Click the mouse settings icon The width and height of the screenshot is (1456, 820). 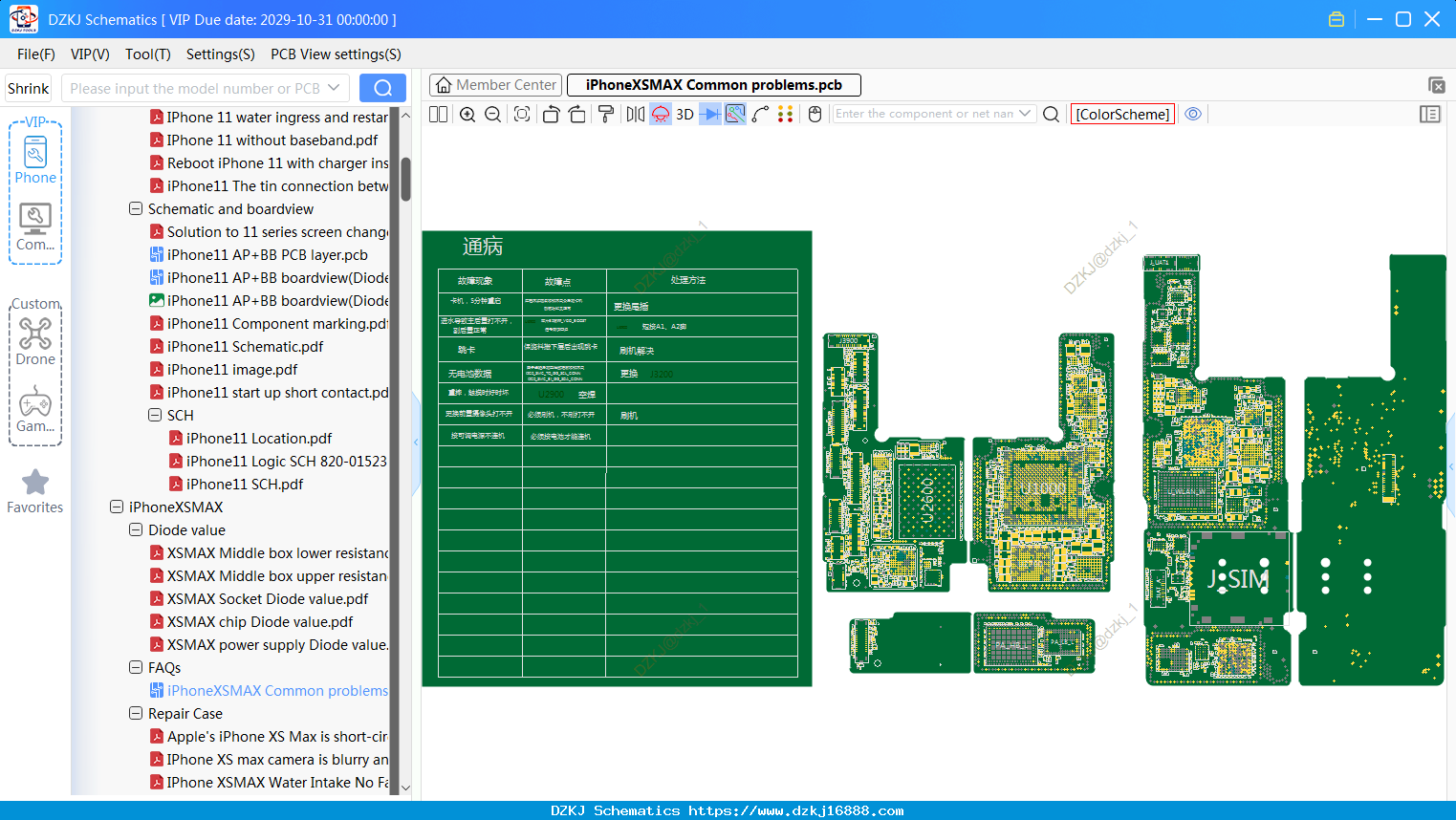(x=815, y=114)
